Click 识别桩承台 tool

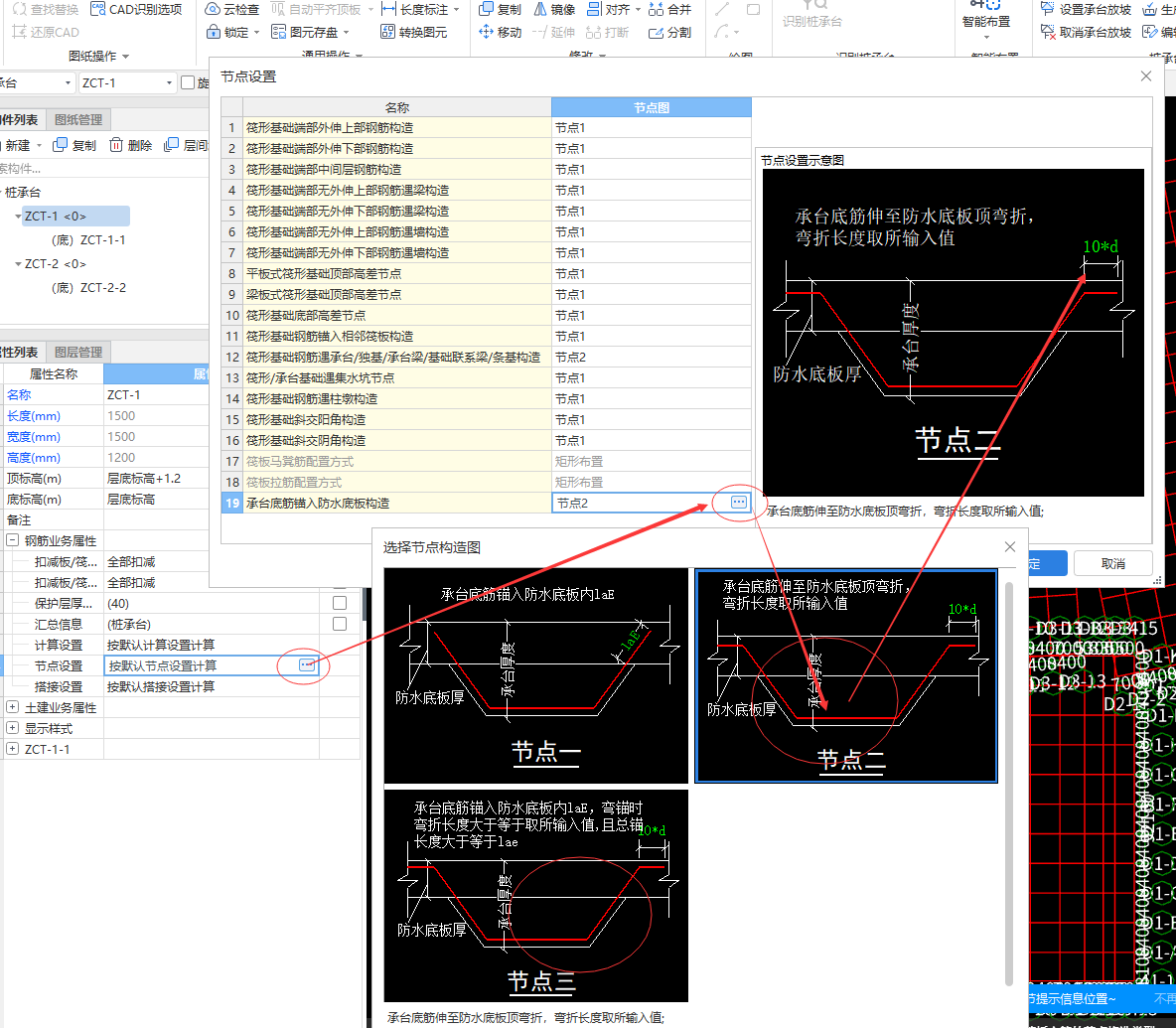pyautogui.click(x=812, y=15)
